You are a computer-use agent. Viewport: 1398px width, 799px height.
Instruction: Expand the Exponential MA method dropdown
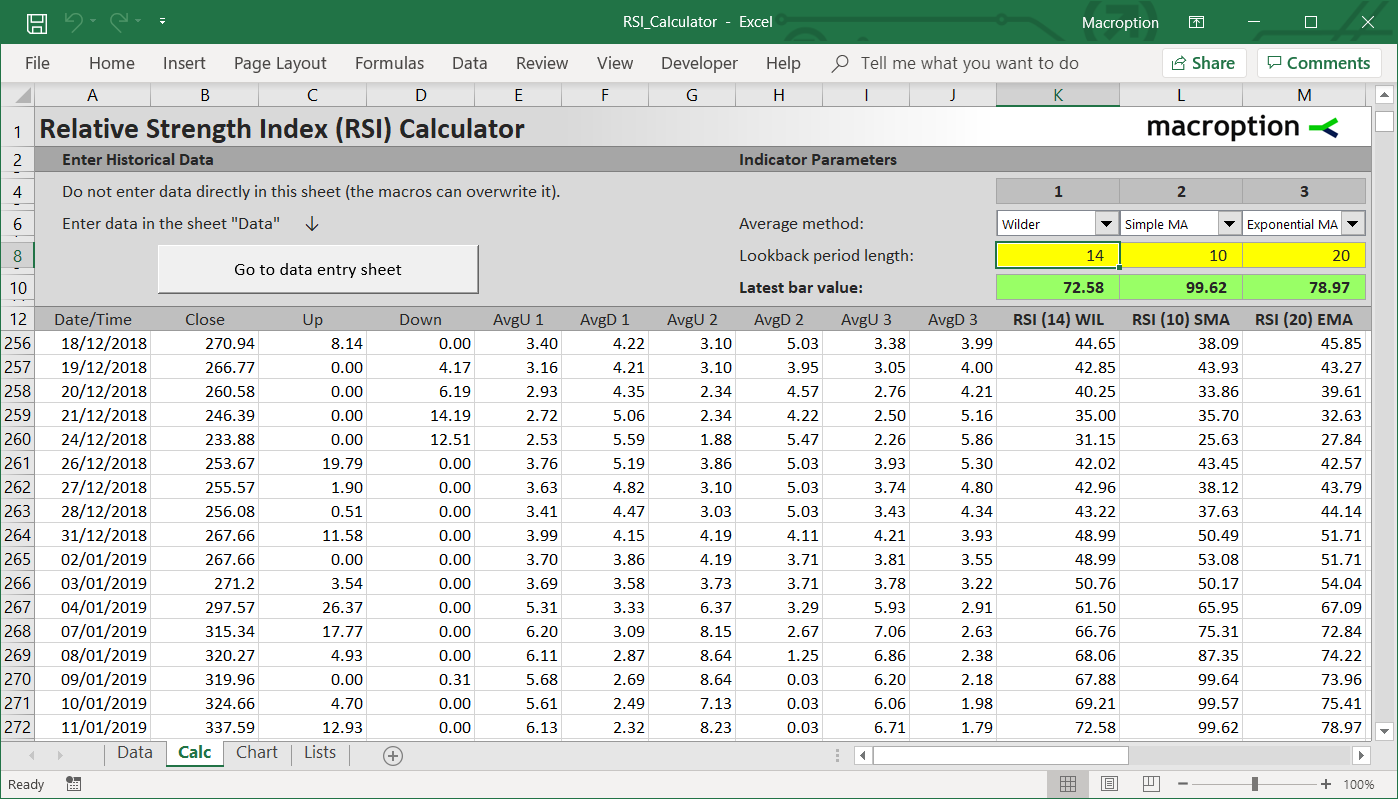pyautogui.click(x=1353, y=224)
